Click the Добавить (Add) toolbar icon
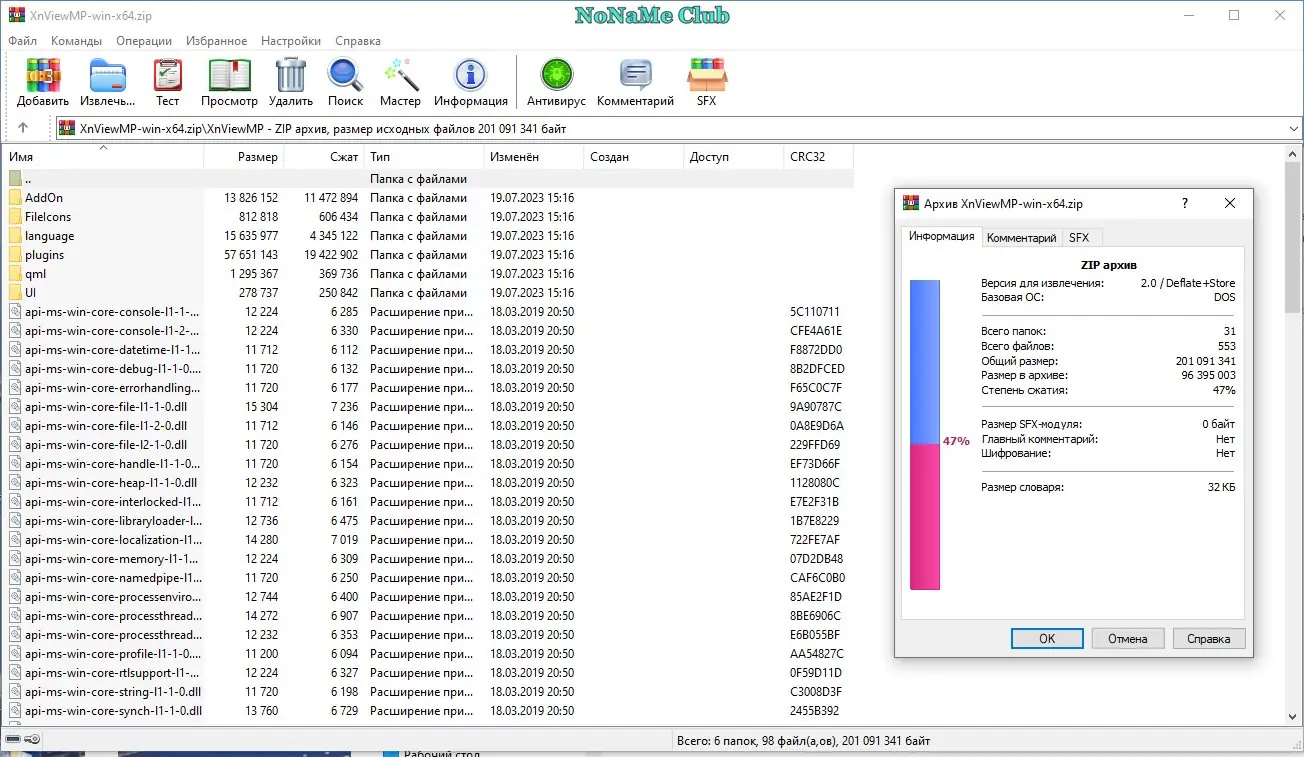Screen dimensions: 1304x757 click(x=43, y=75)
